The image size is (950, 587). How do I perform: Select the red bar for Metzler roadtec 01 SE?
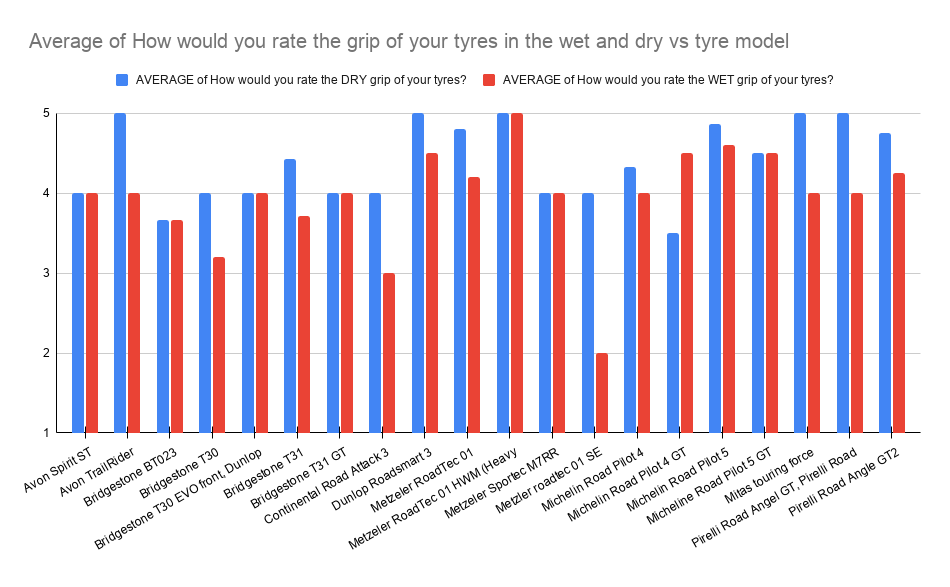pos(602,392)
